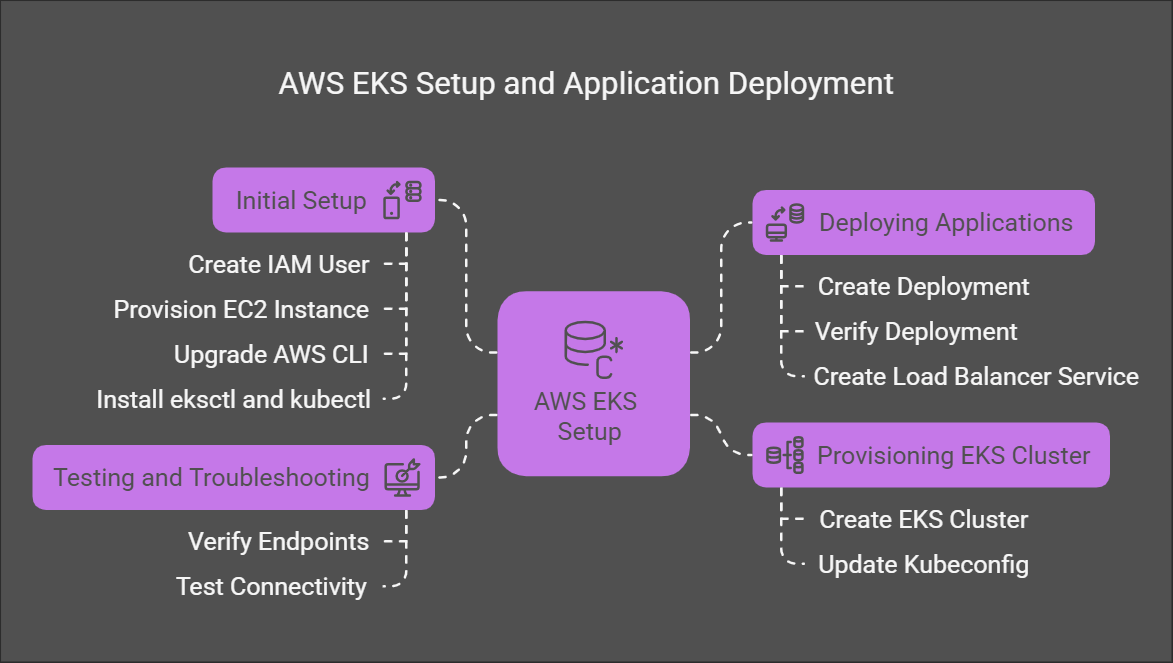Click the database icon on Initial Setup node
Screen dimensions: 1173x663
click(413, 191)
